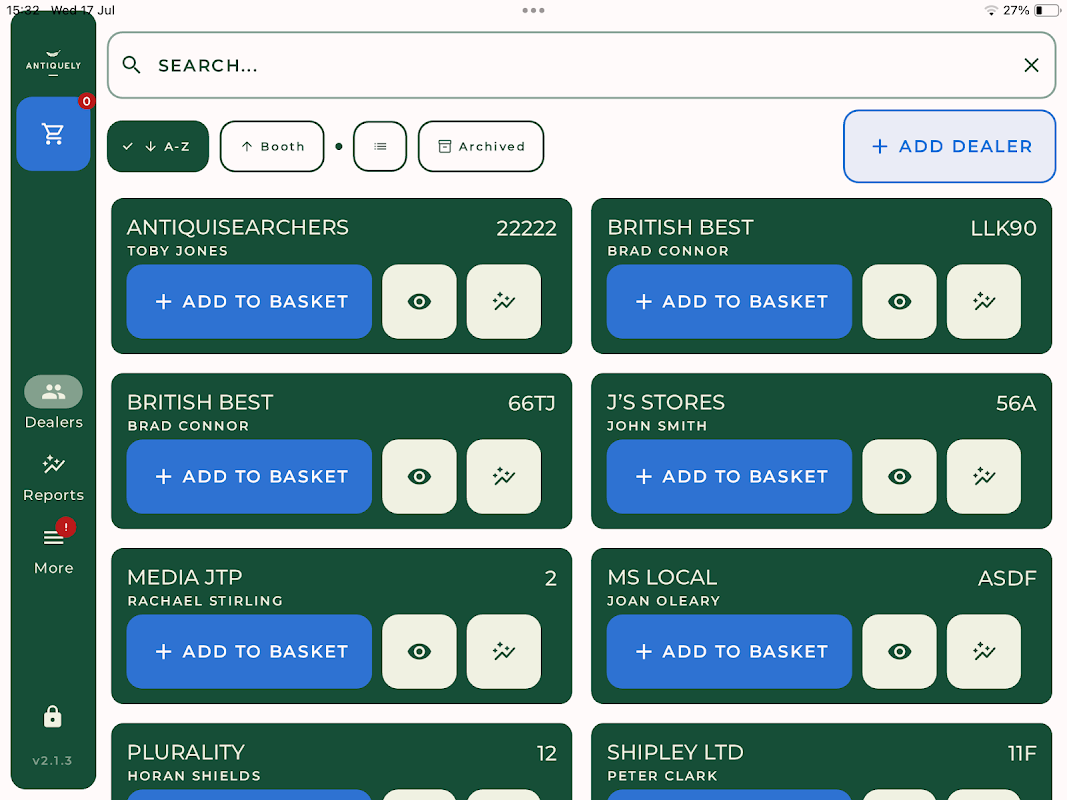Click the Add Dealer button
The image size is (1067, 800).
click(949, 146)
